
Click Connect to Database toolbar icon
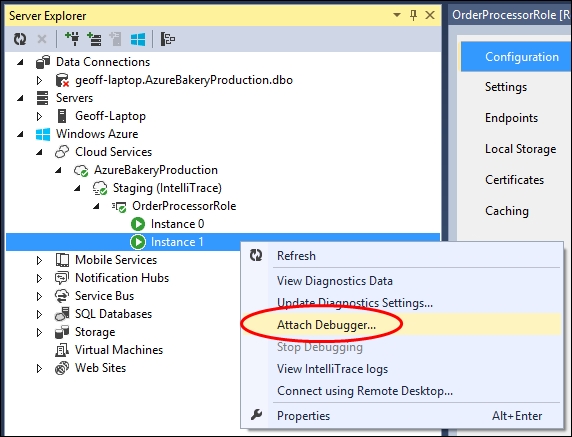[x=72, y=39]
